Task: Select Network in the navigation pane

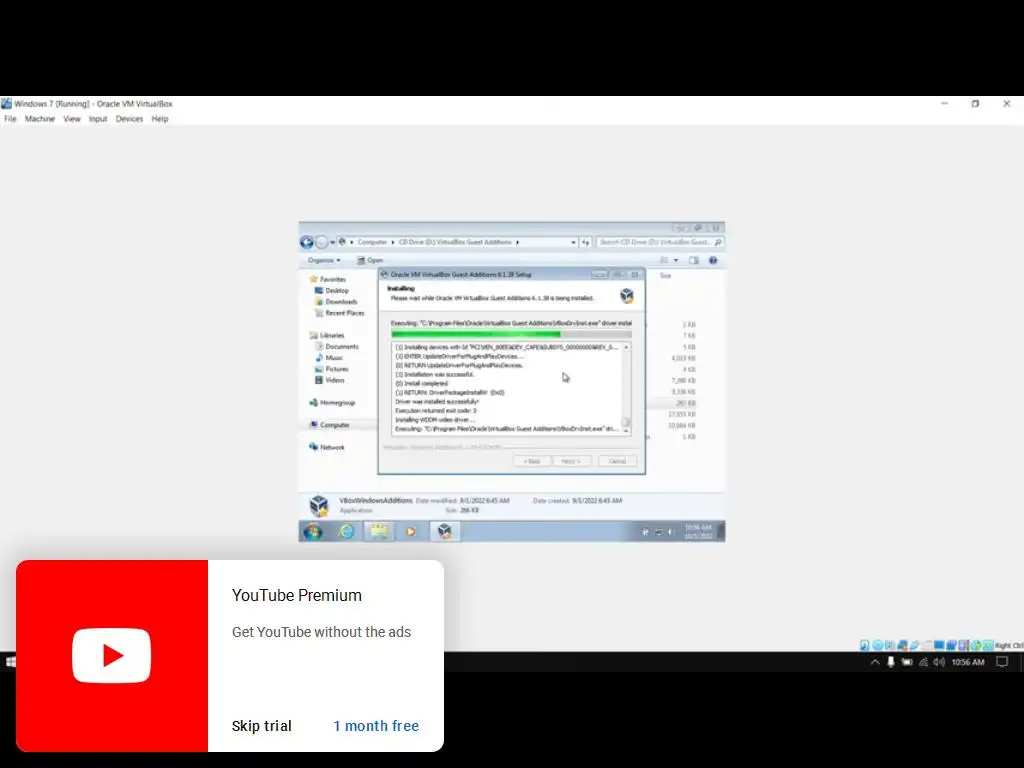Action: click(327, 447)
